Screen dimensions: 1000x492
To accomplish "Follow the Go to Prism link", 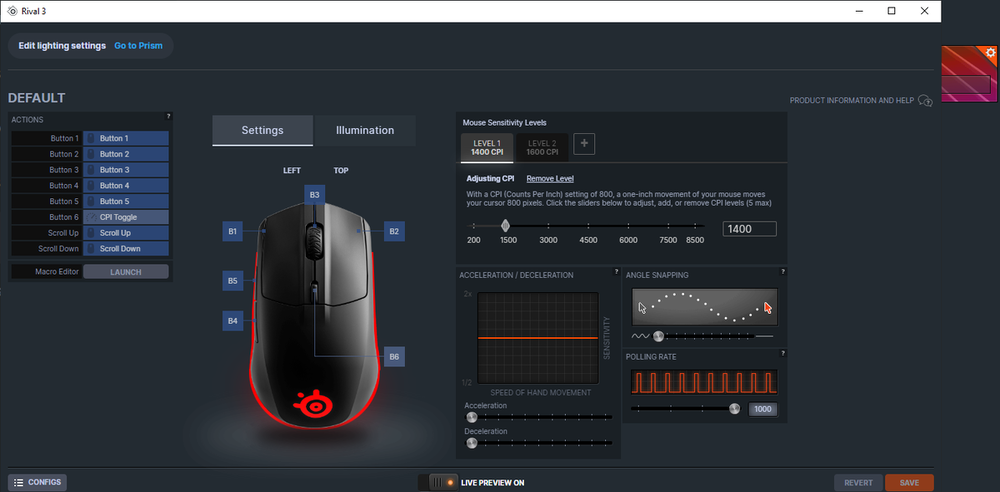I will pos(138,46).
